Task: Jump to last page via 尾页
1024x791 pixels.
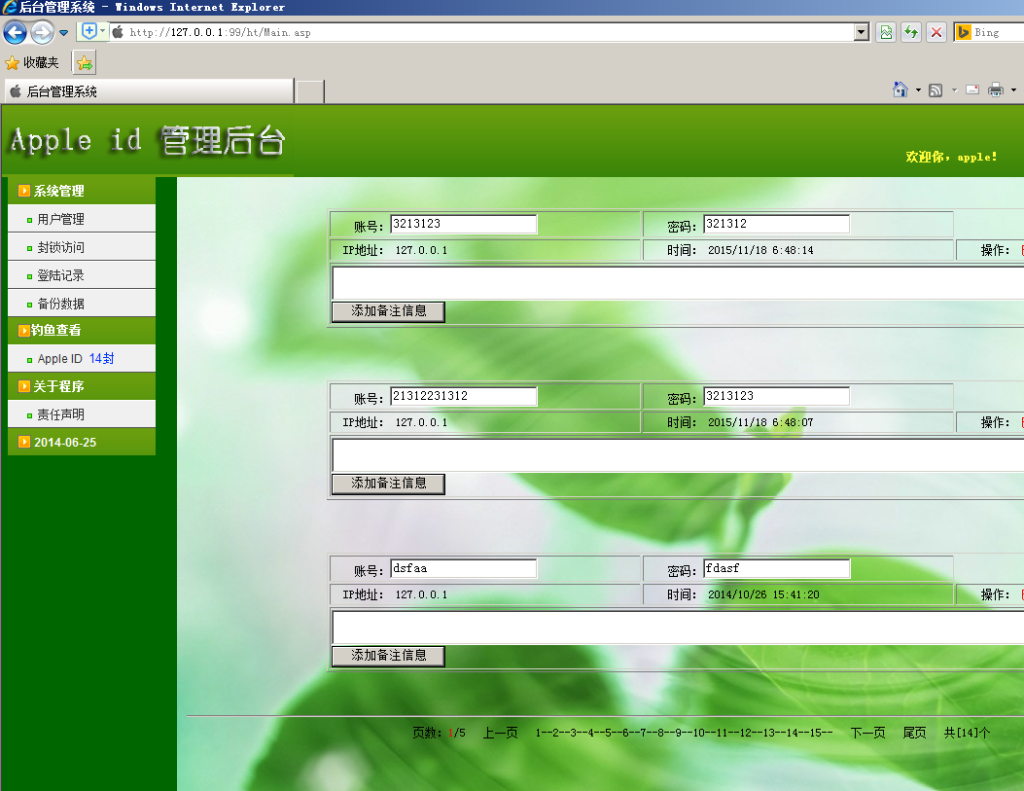Action: click(x=914, y=733)
